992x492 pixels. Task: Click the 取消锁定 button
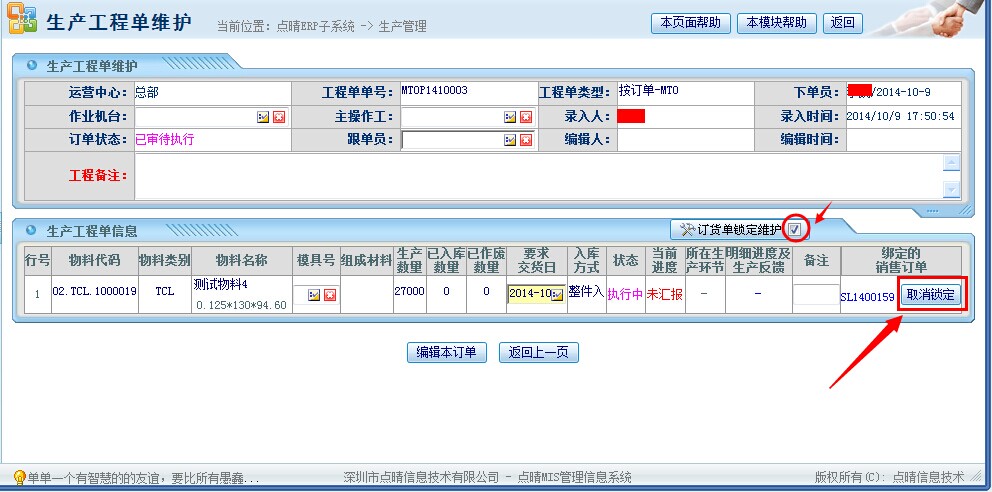tap(931, 295)
